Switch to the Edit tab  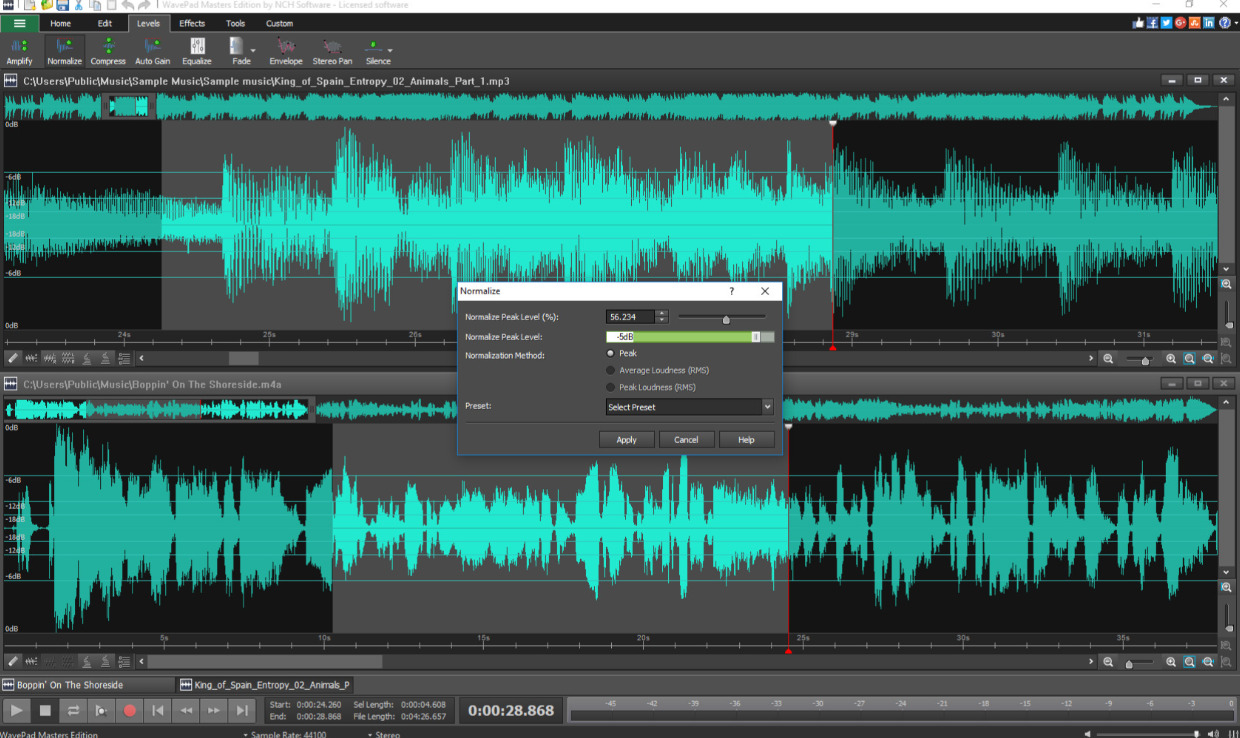click(x=105, y=23)
